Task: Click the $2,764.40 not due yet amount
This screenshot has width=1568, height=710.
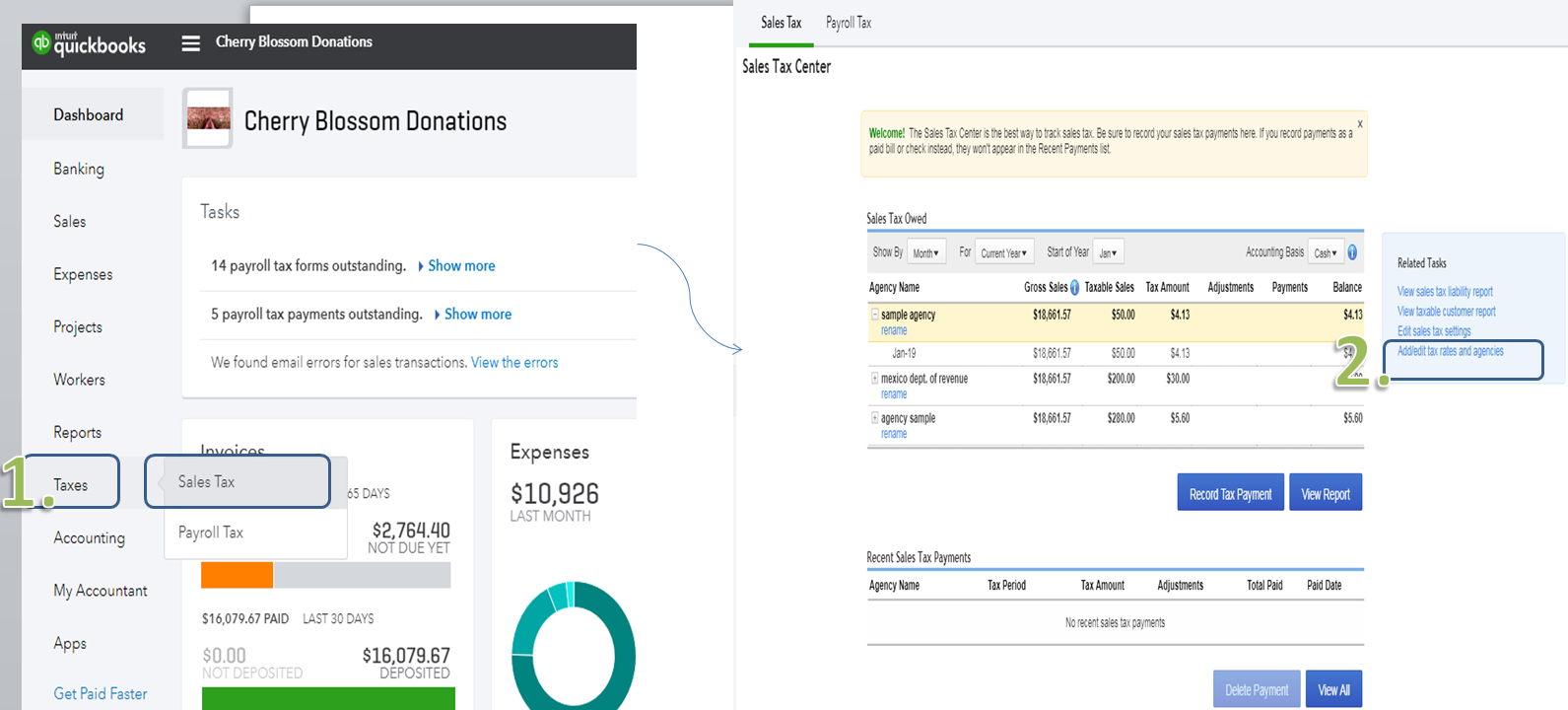Action: 411,531
